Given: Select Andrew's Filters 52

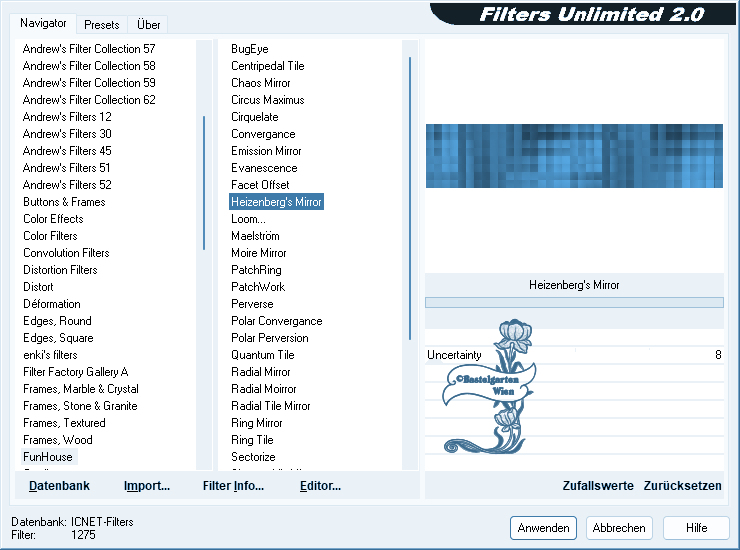Looking at the screenshot, I should point(67,185).
